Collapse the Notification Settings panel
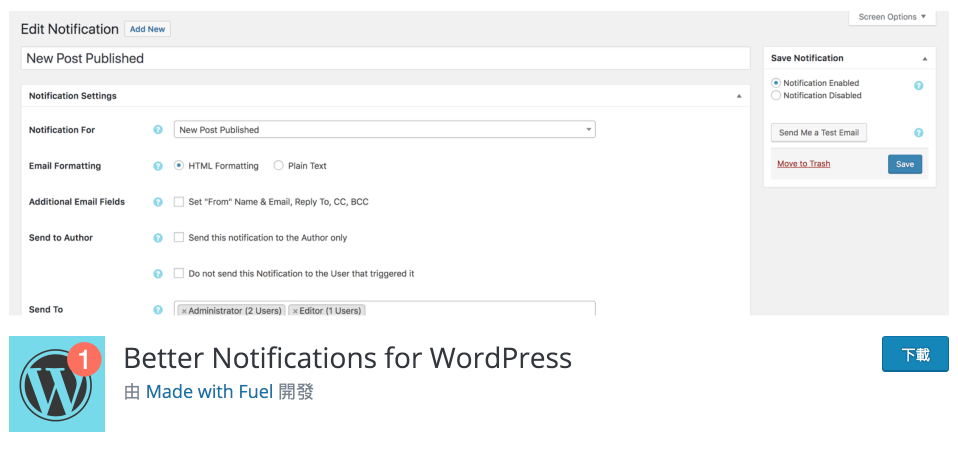 pyautogui.click(x=739, y=96)
